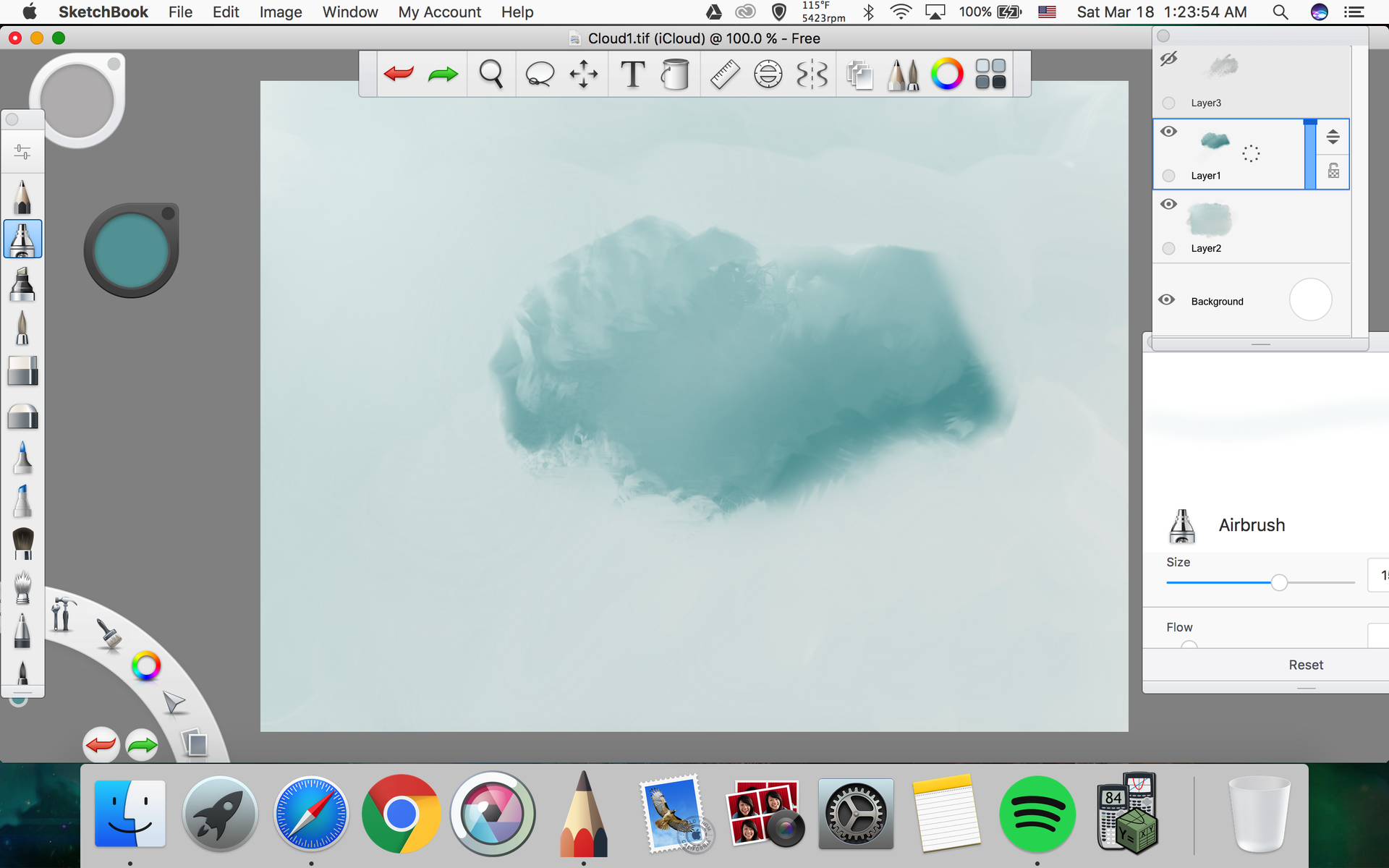Open System Preferences from the Dock
The image size is (1389, 868).
coord(857,814)
